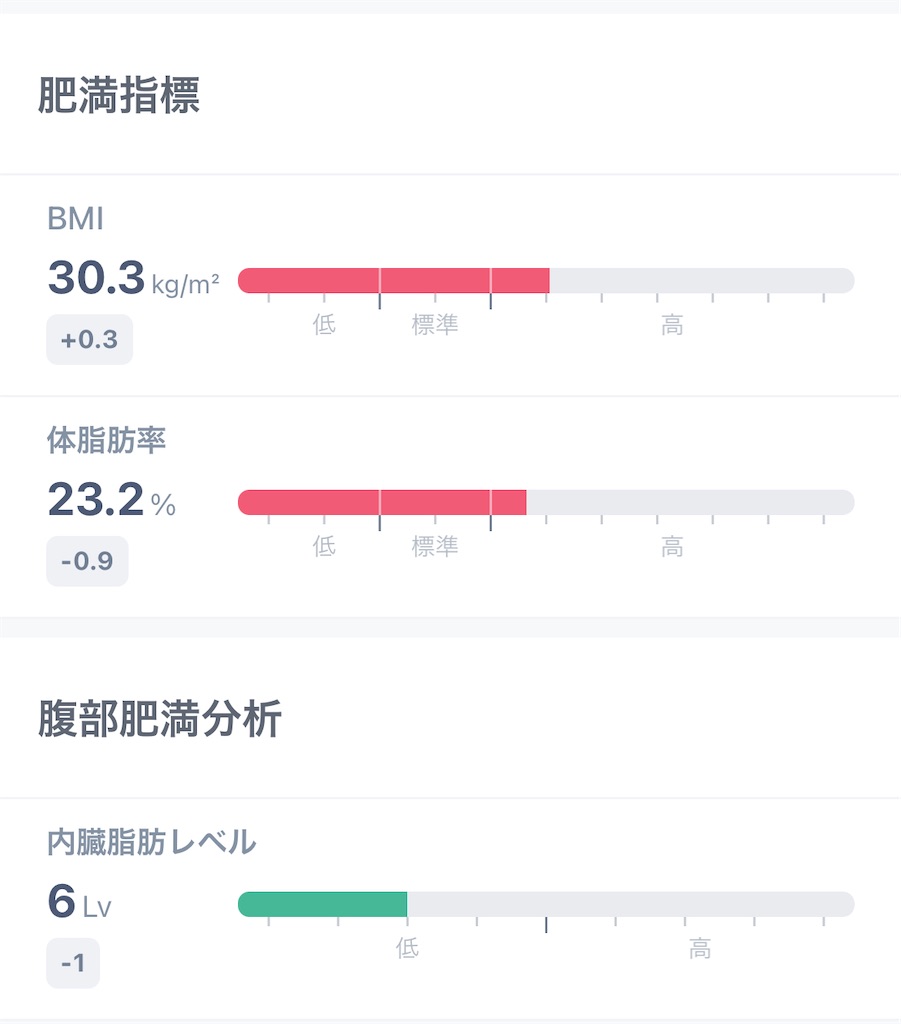Tap the +0.3 BMI change badge
901x1024 pixels.
[89, 340]
